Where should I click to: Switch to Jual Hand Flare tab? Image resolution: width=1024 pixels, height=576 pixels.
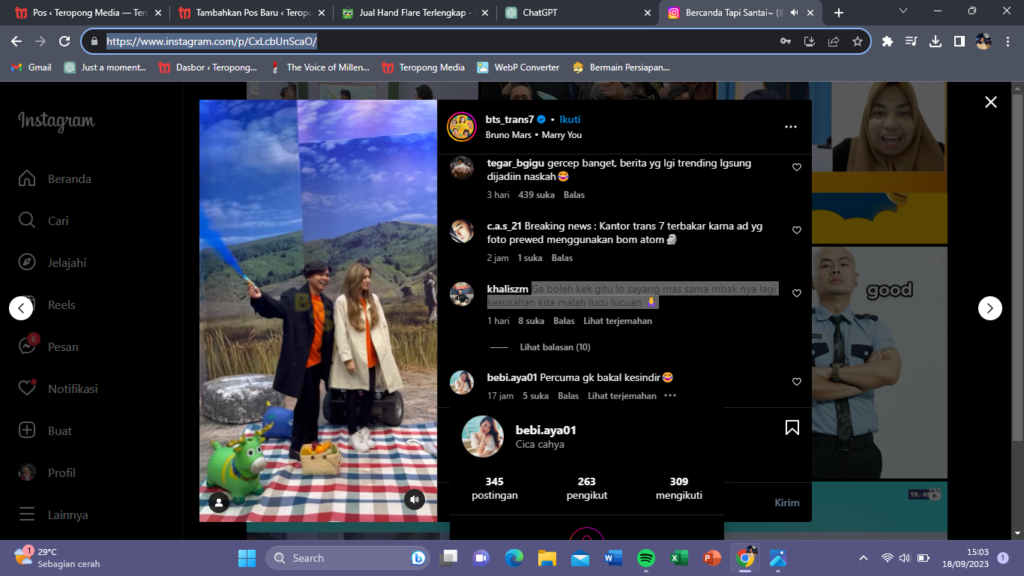[x=415, y=12]
